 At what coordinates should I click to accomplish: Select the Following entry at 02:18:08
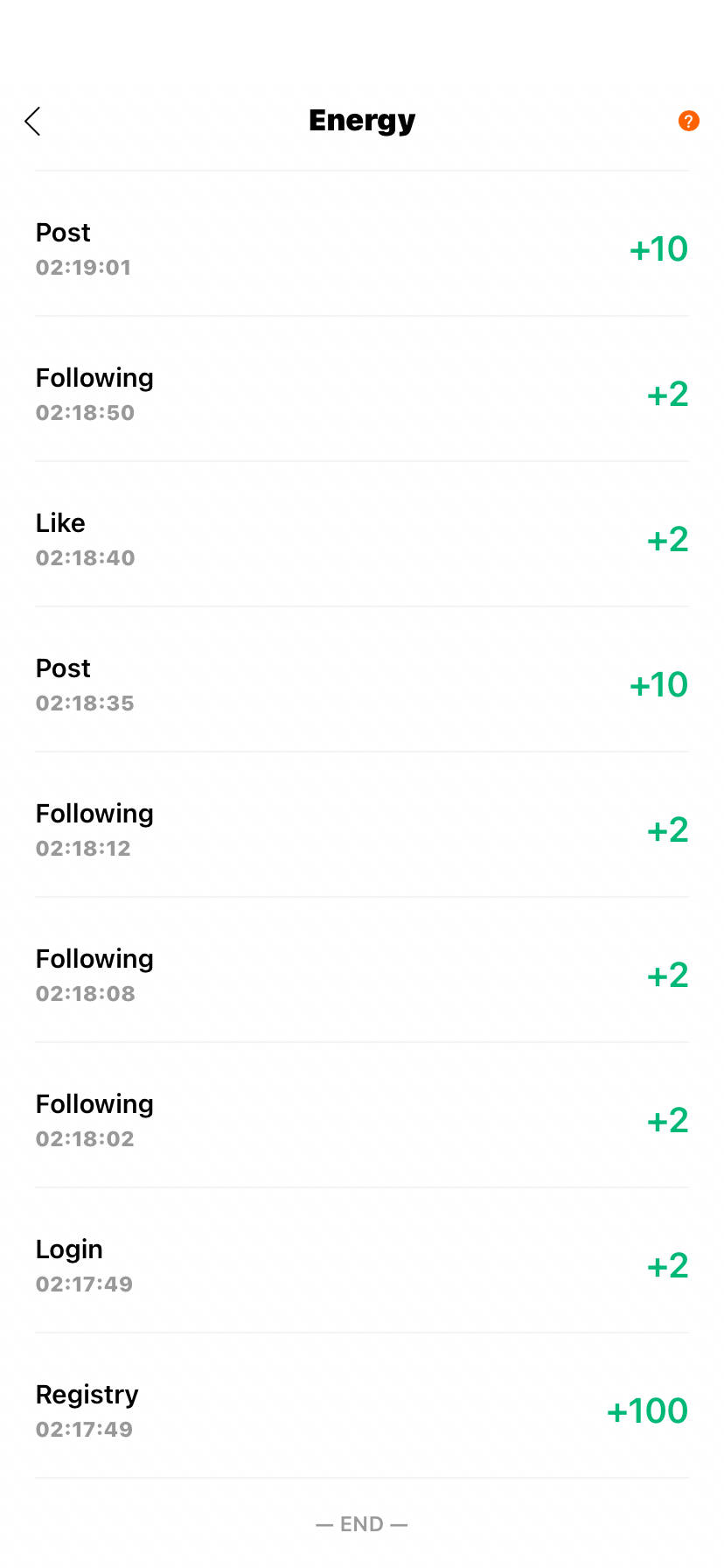pyautogui.click(x=362, y=970)
